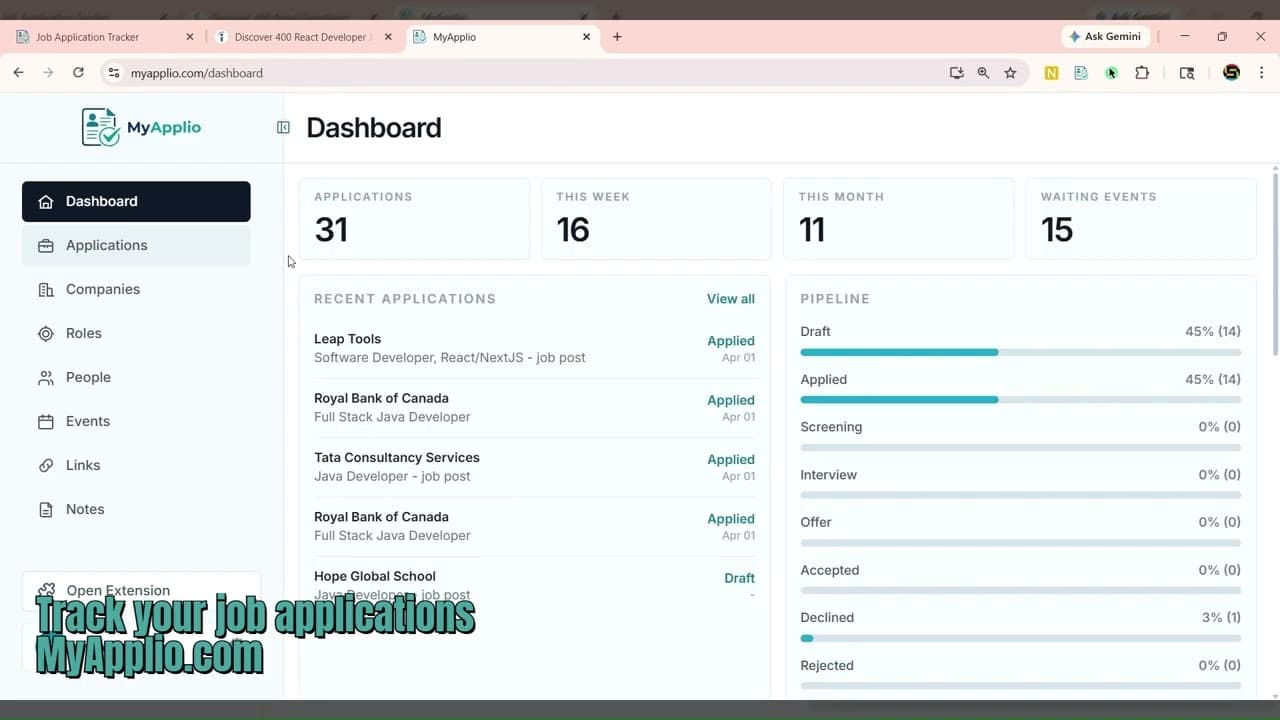Viewport: 1280px width, 720px height.
Task: Click the Interview pipeline stage label
Action: click(x=828, y=475)
